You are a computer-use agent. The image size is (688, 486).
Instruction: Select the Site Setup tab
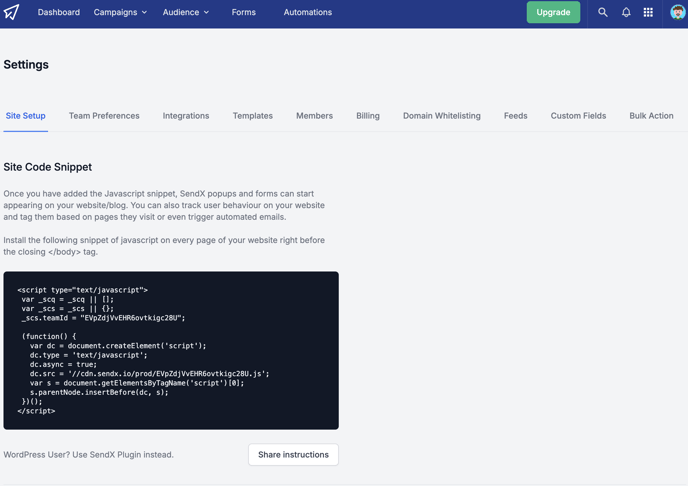(25, 116)
